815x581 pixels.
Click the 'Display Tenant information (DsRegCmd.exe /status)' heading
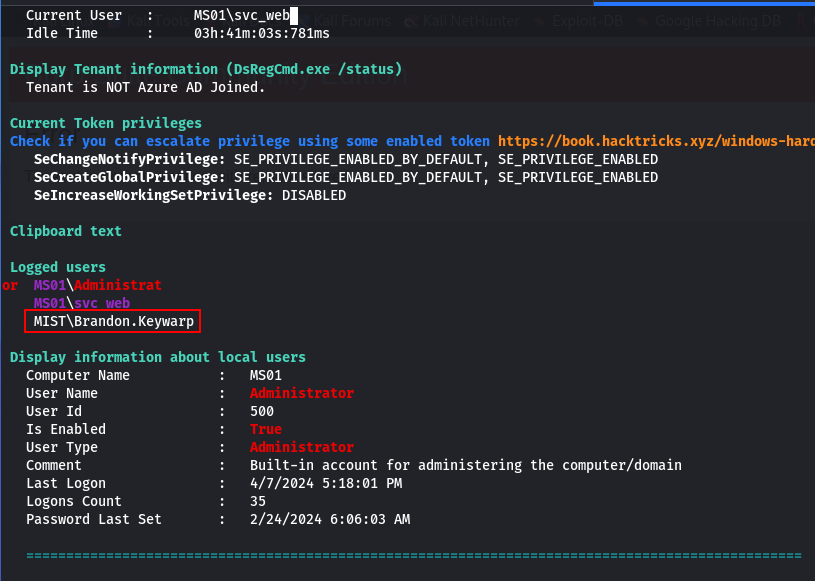tap(206, 69)
